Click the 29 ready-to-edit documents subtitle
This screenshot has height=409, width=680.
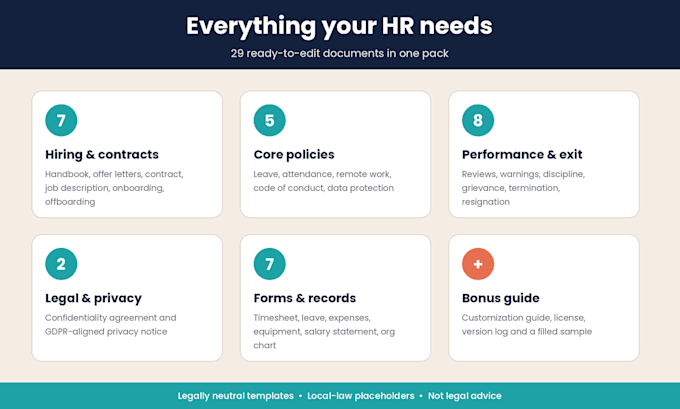[339, 53]
